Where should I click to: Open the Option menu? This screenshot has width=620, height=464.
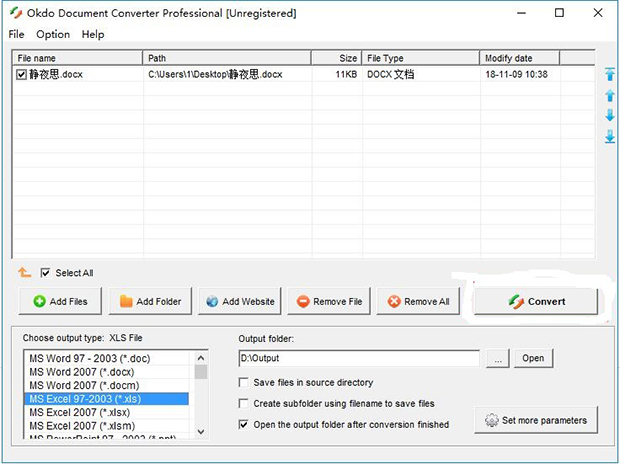click(53, 34)
